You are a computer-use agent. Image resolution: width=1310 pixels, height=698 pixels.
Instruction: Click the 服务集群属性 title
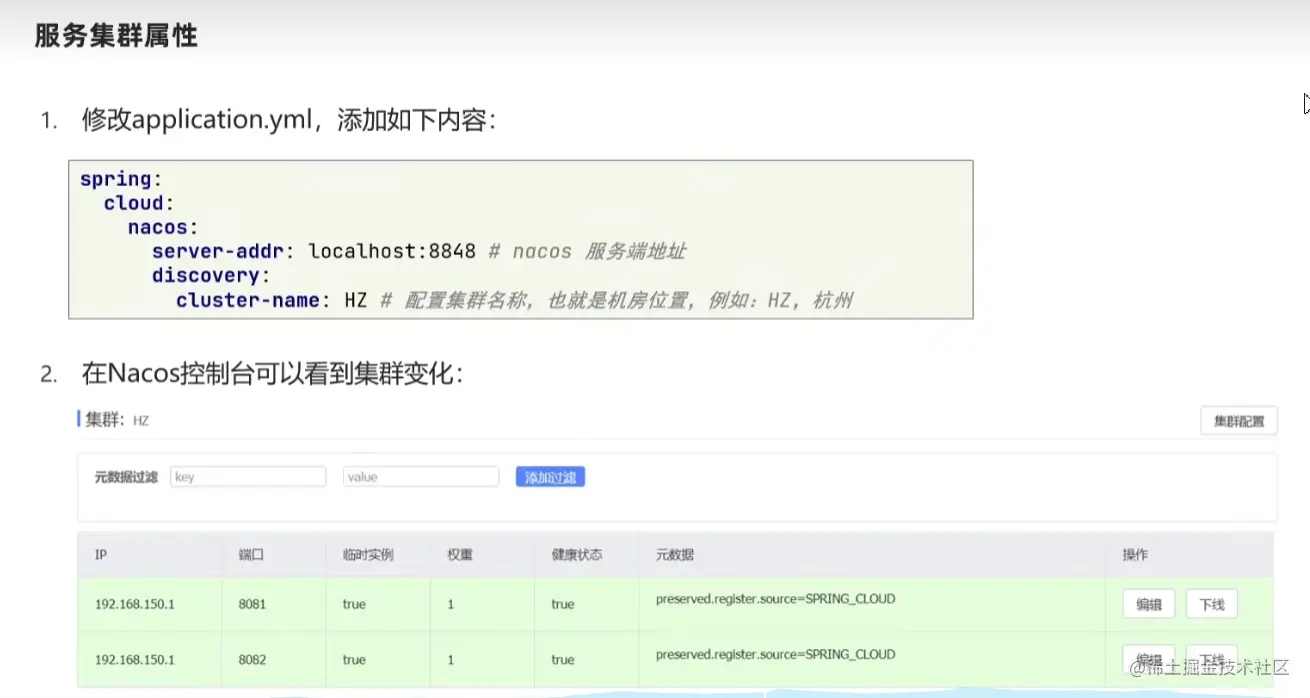tap(116, 36)
